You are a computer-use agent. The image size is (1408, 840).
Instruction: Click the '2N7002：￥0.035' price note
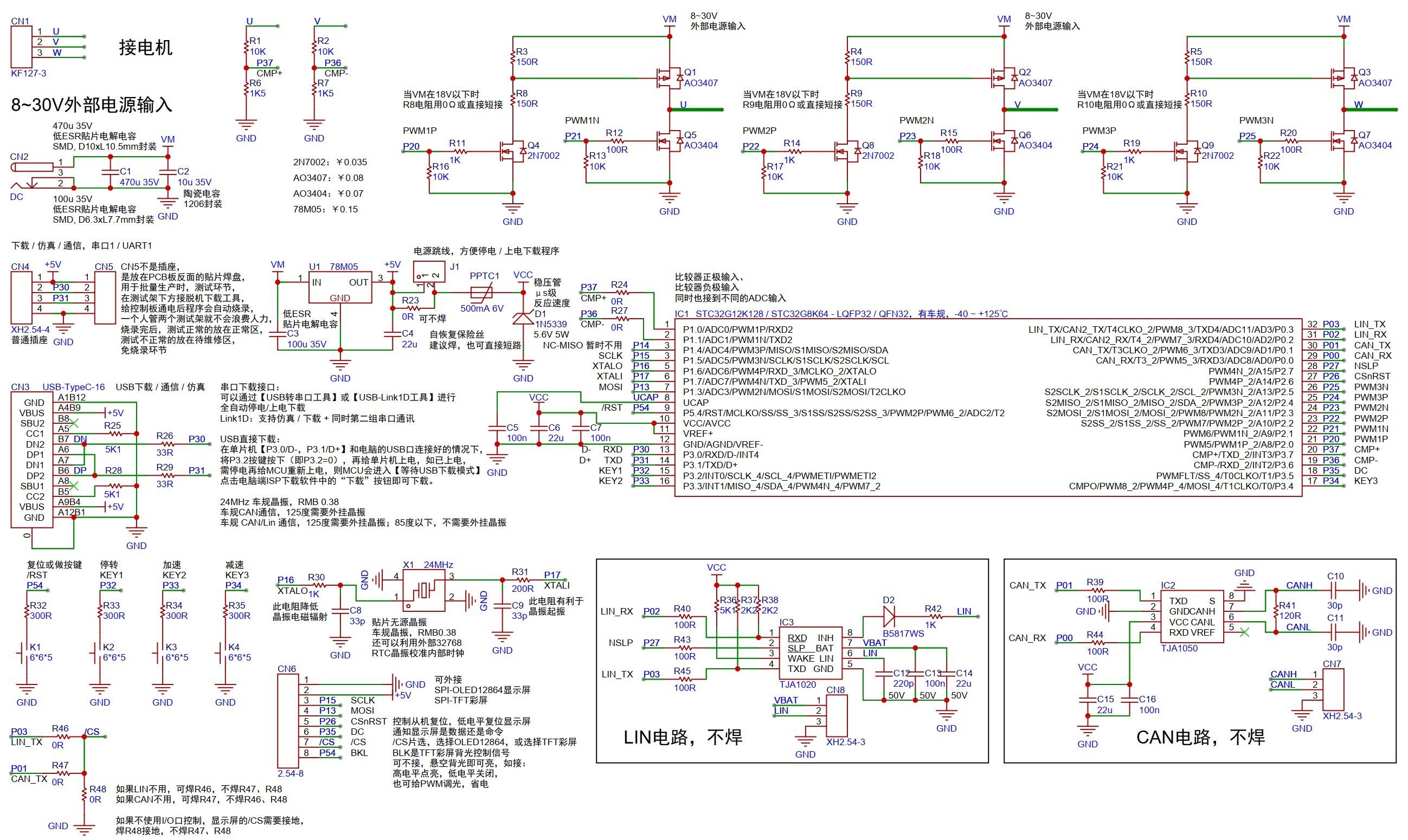[x=330, y=162]
